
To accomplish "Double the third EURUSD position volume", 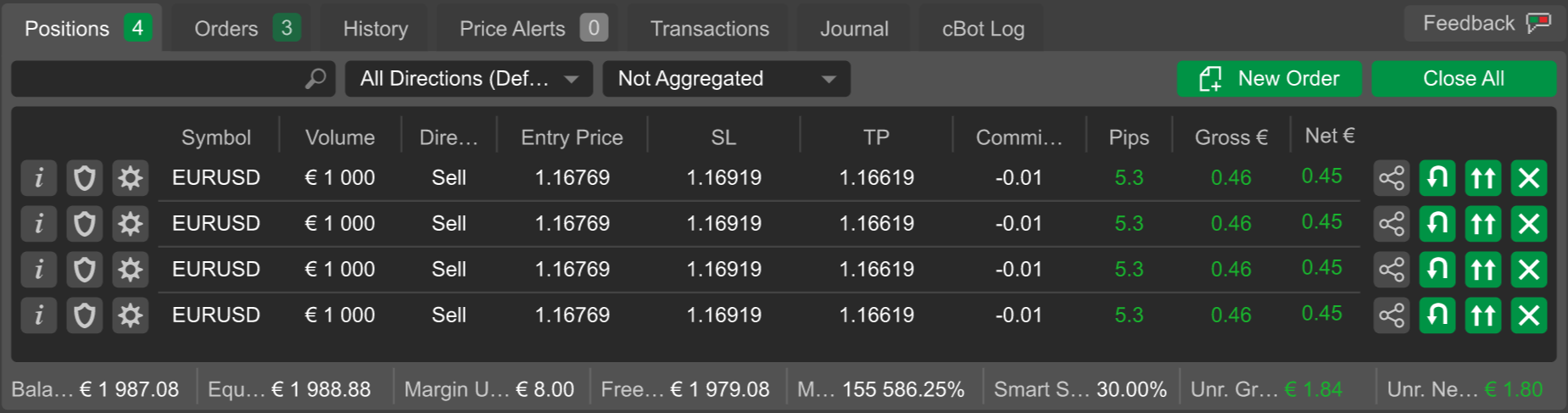I will (x=1483, y=270).
